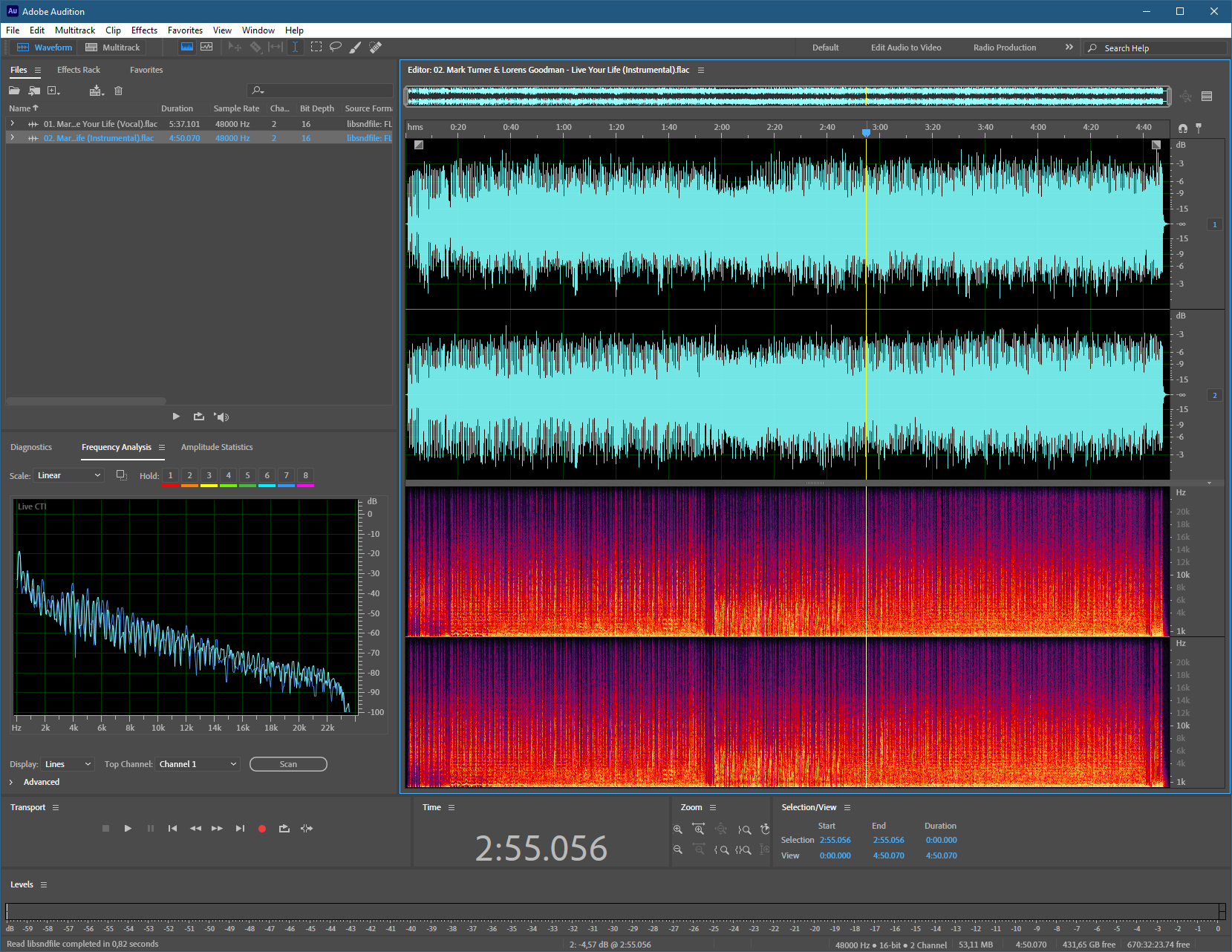This screenshot has width=1232, height=952.
Task: Switch to the Diagnostics tab
Action: pyautogui.click(x=31, y=447)
